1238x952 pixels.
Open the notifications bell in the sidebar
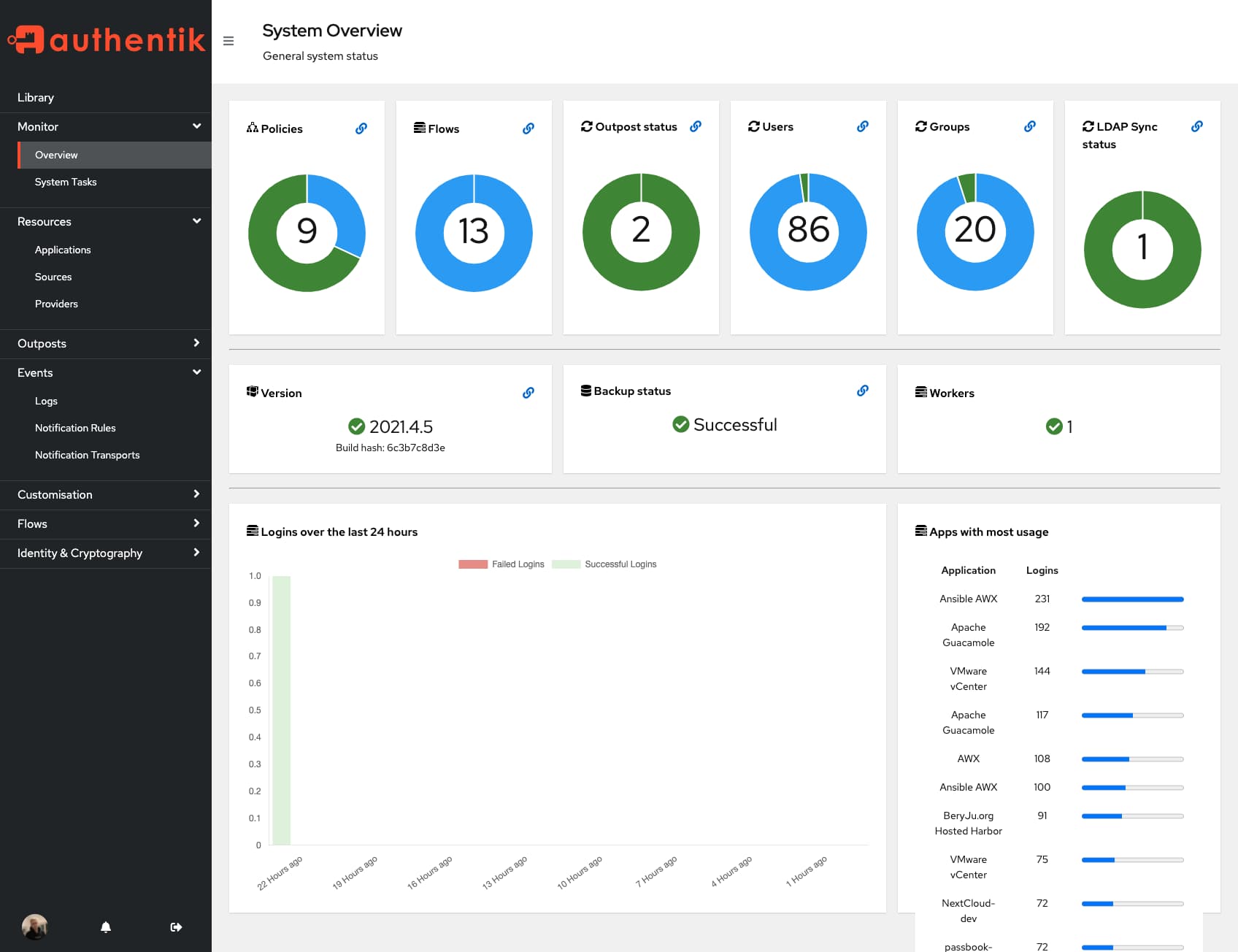click(x=106, y=927)
